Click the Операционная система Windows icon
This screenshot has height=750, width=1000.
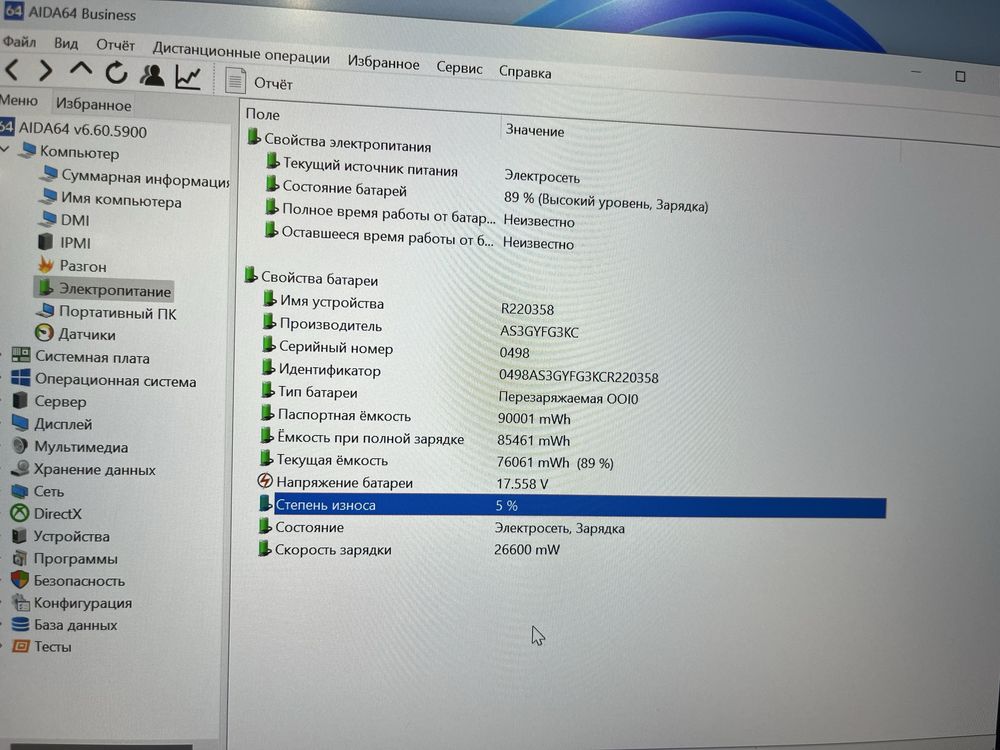20,378
